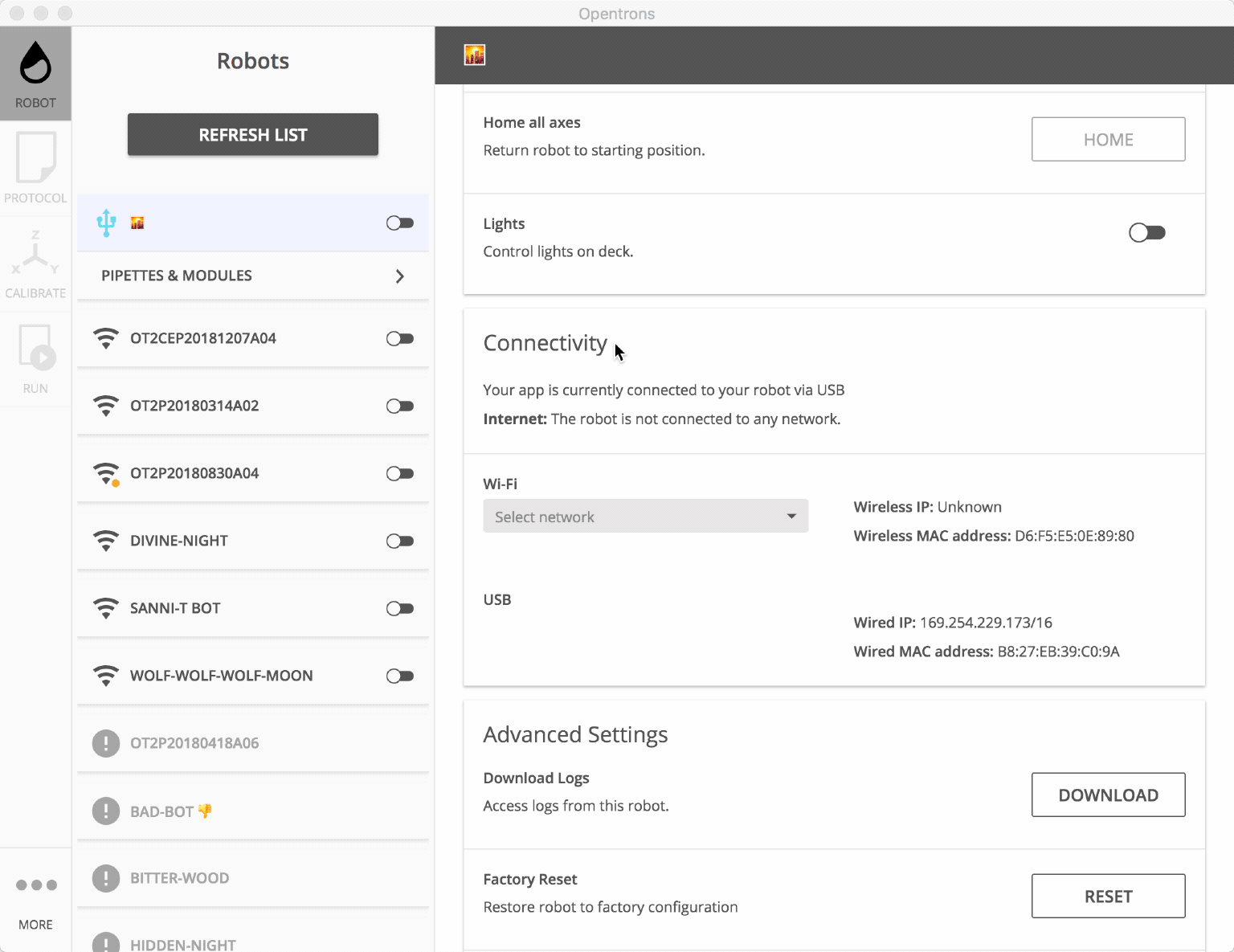Open the More three-dots menu
This screenshot has height=952, width=1234.
click(36, 885)
